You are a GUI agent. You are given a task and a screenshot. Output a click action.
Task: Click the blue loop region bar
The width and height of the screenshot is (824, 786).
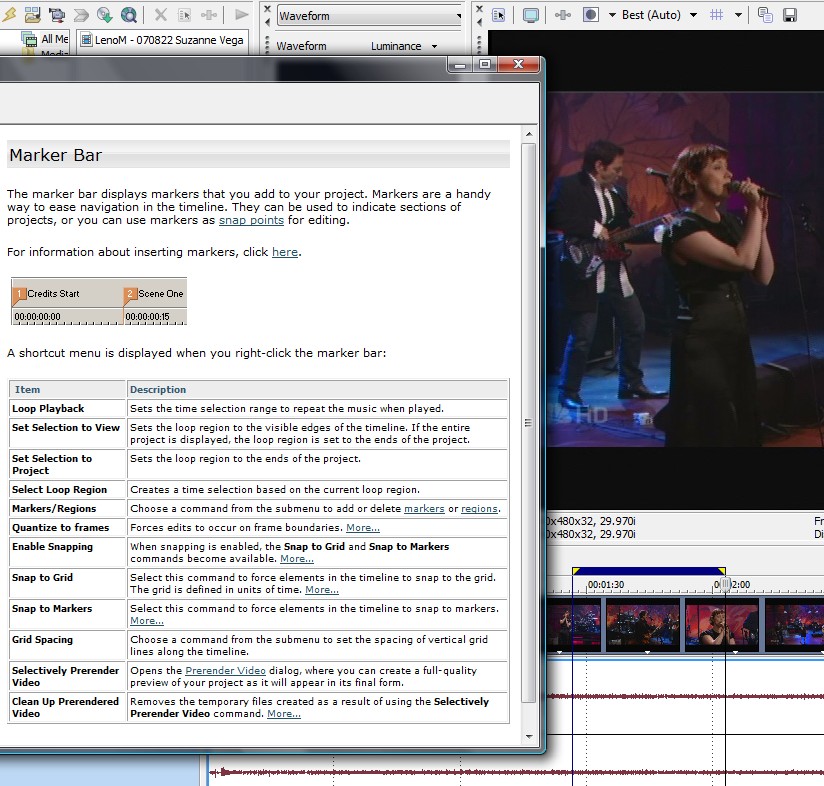click(649, 571)
